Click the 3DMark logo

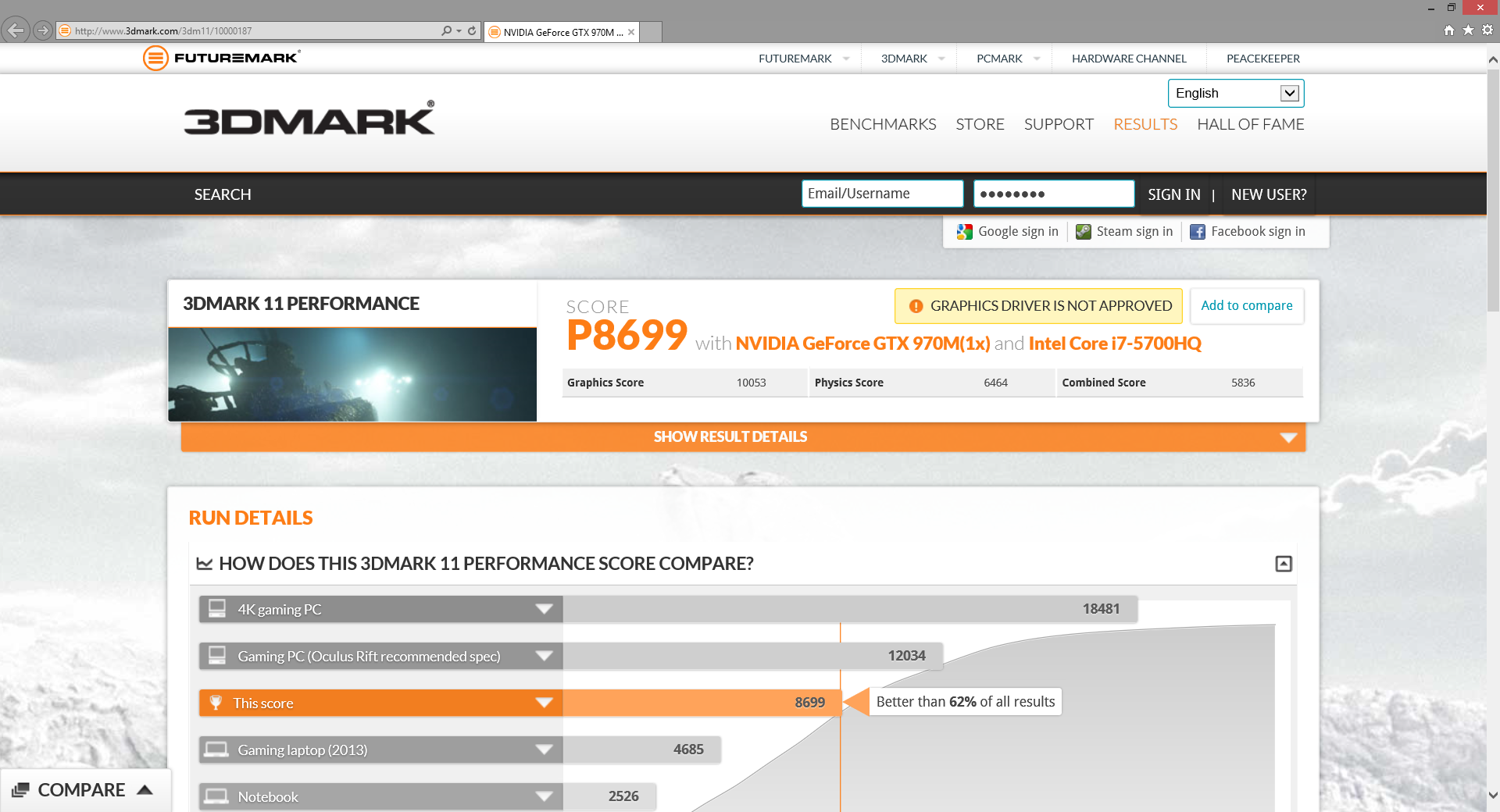coord(309,119)
